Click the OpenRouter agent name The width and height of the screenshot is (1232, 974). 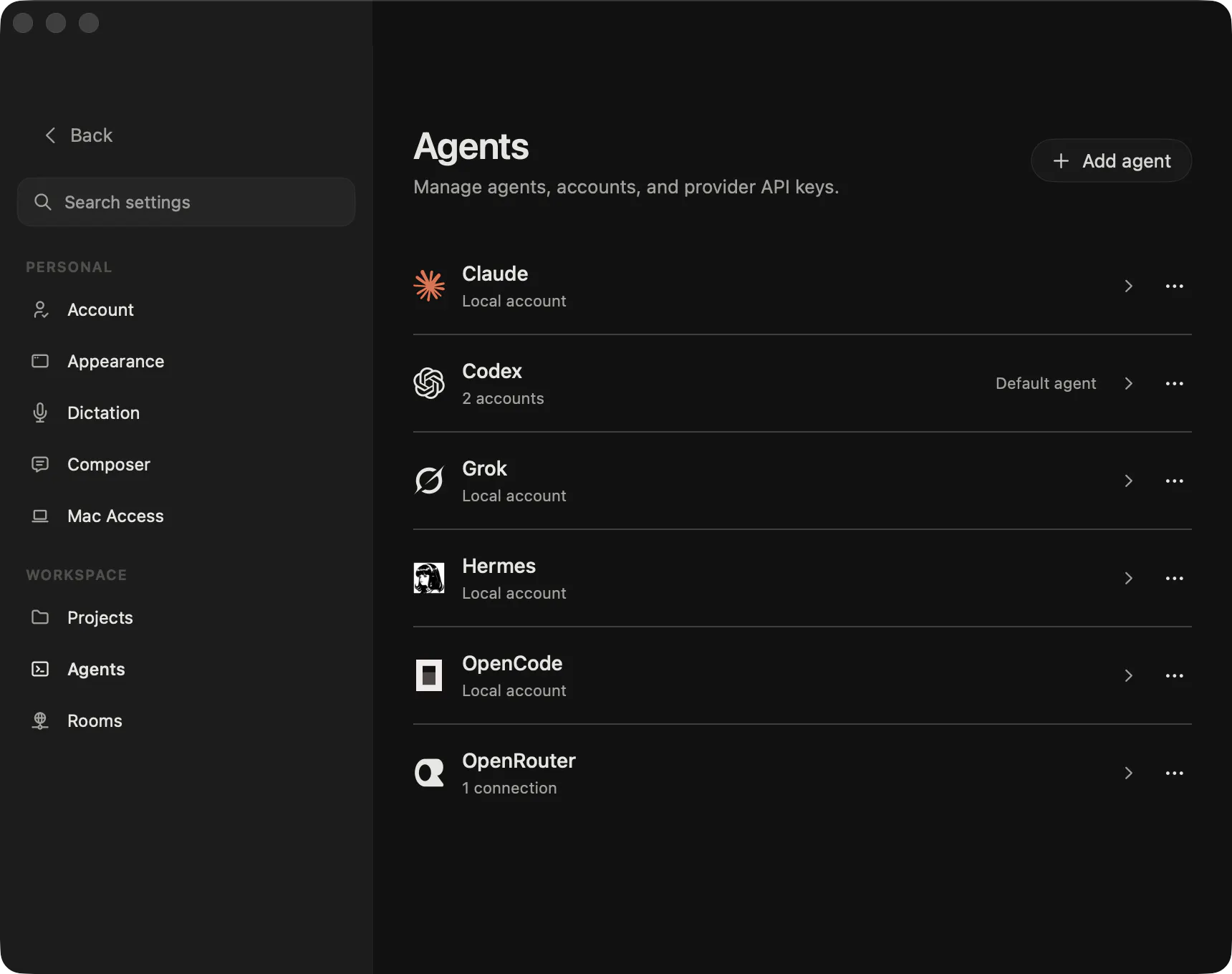(519, 761)
